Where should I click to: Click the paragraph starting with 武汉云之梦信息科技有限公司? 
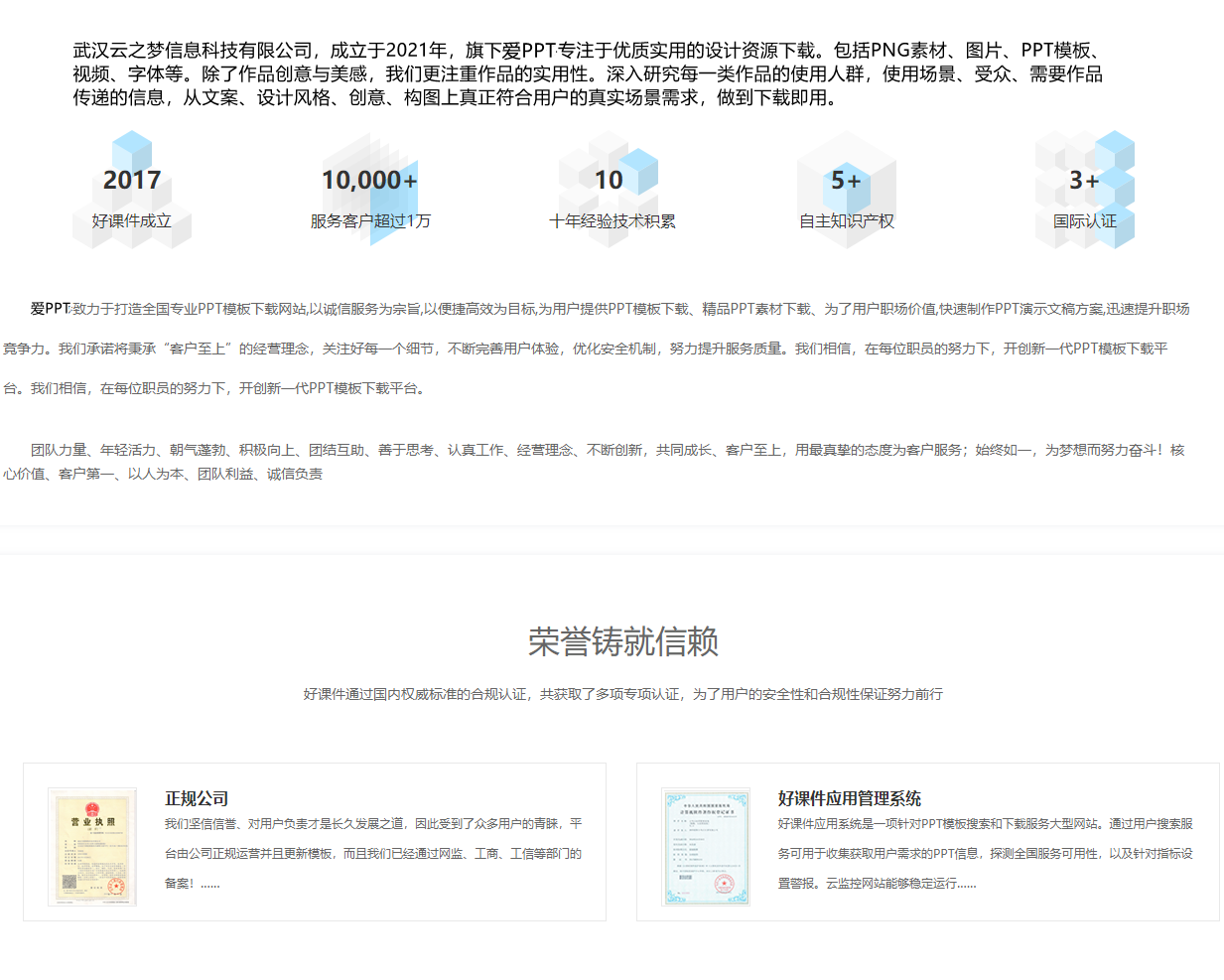pos(588,73)
